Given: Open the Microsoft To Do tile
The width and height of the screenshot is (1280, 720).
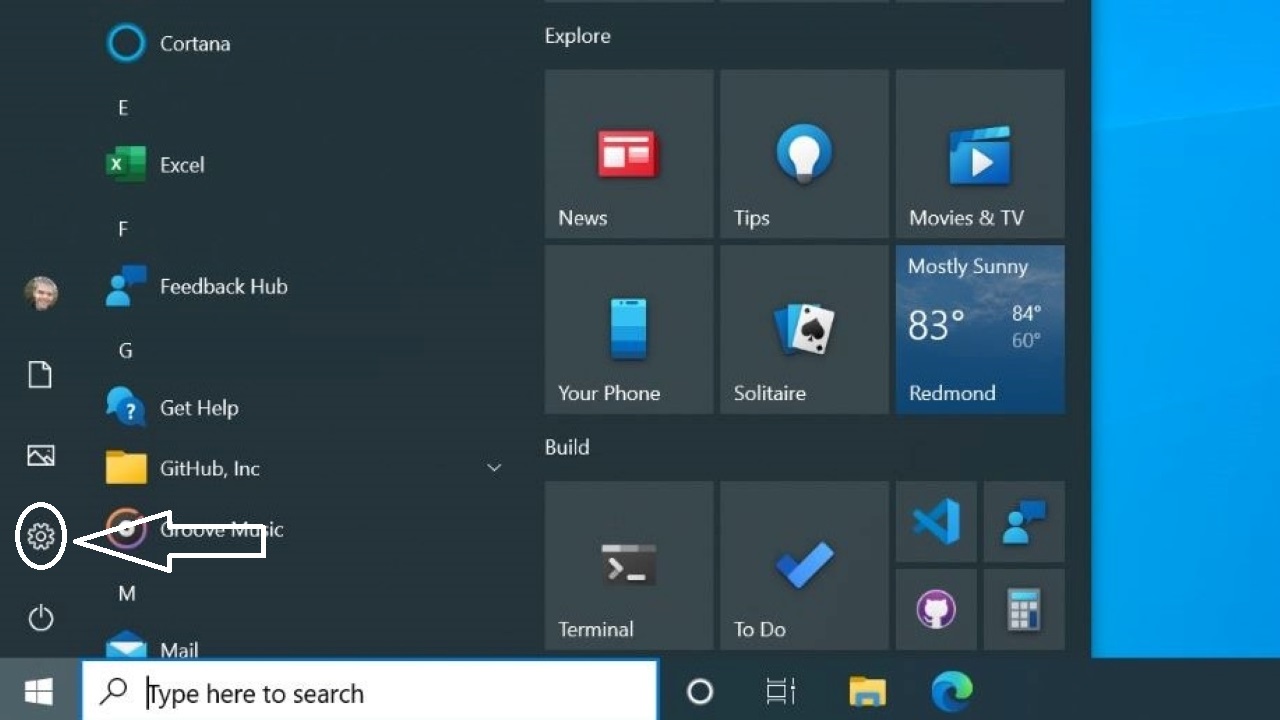Looking at the screenshot, I should click(x=803, y=565).
